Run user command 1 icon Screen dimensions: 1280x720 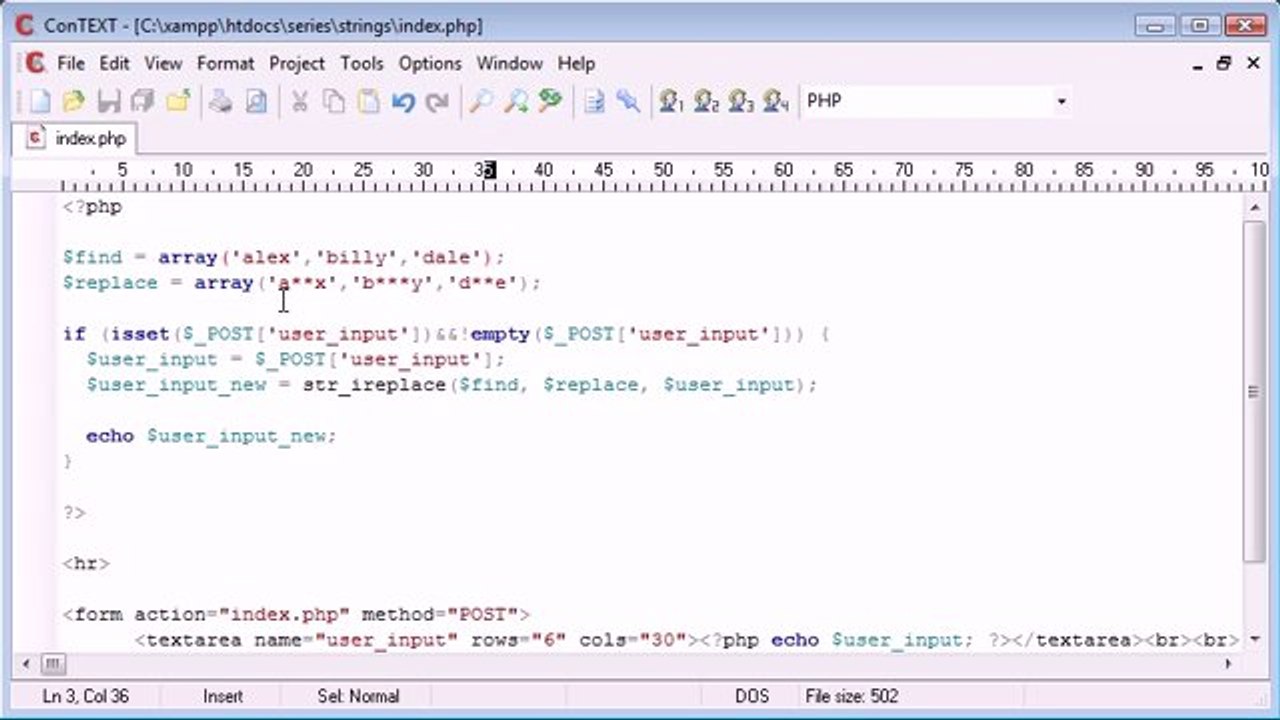[x=671, y=101]
